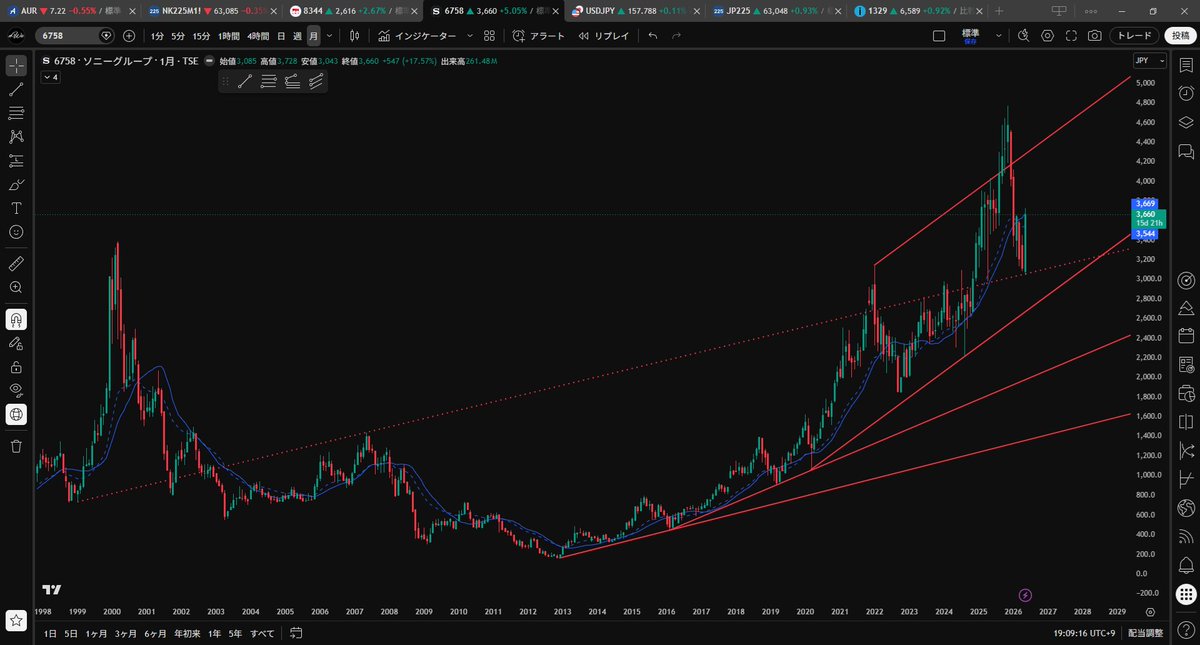The image size is (1200, 645).
Task: Start the リプレイ bar replay
Action: click(x=605, y=36)
